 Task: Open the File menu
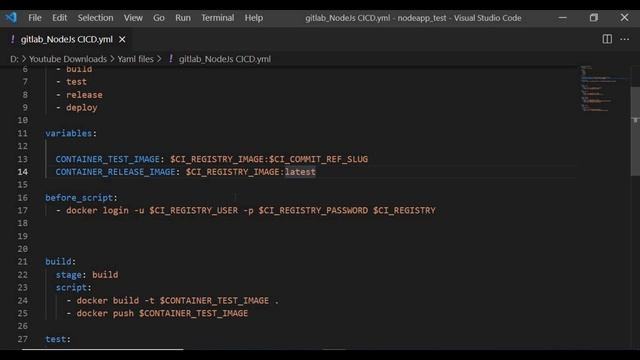point(35,18)
